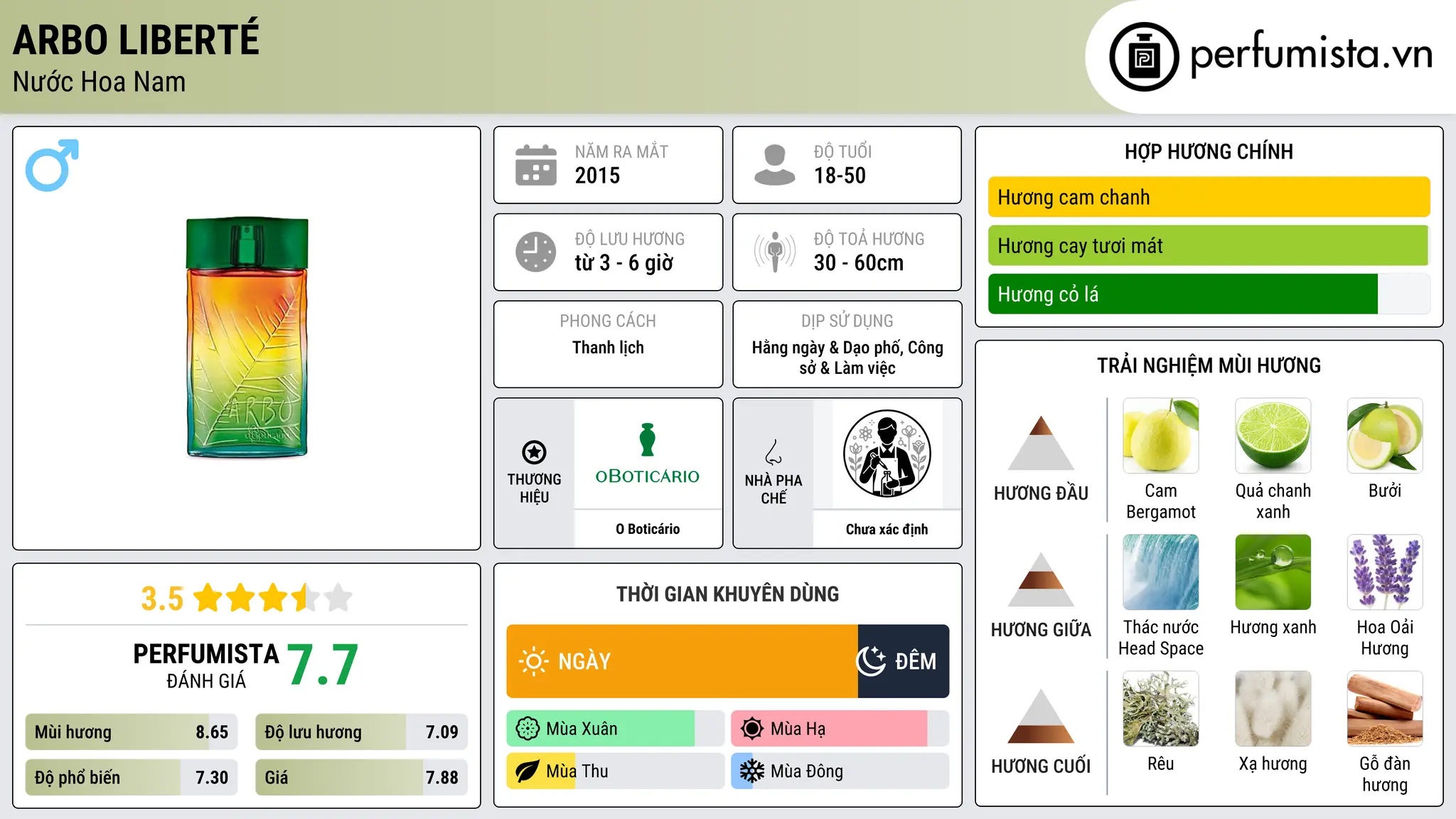Click the ARBO LIBERTÉ title

136,39
